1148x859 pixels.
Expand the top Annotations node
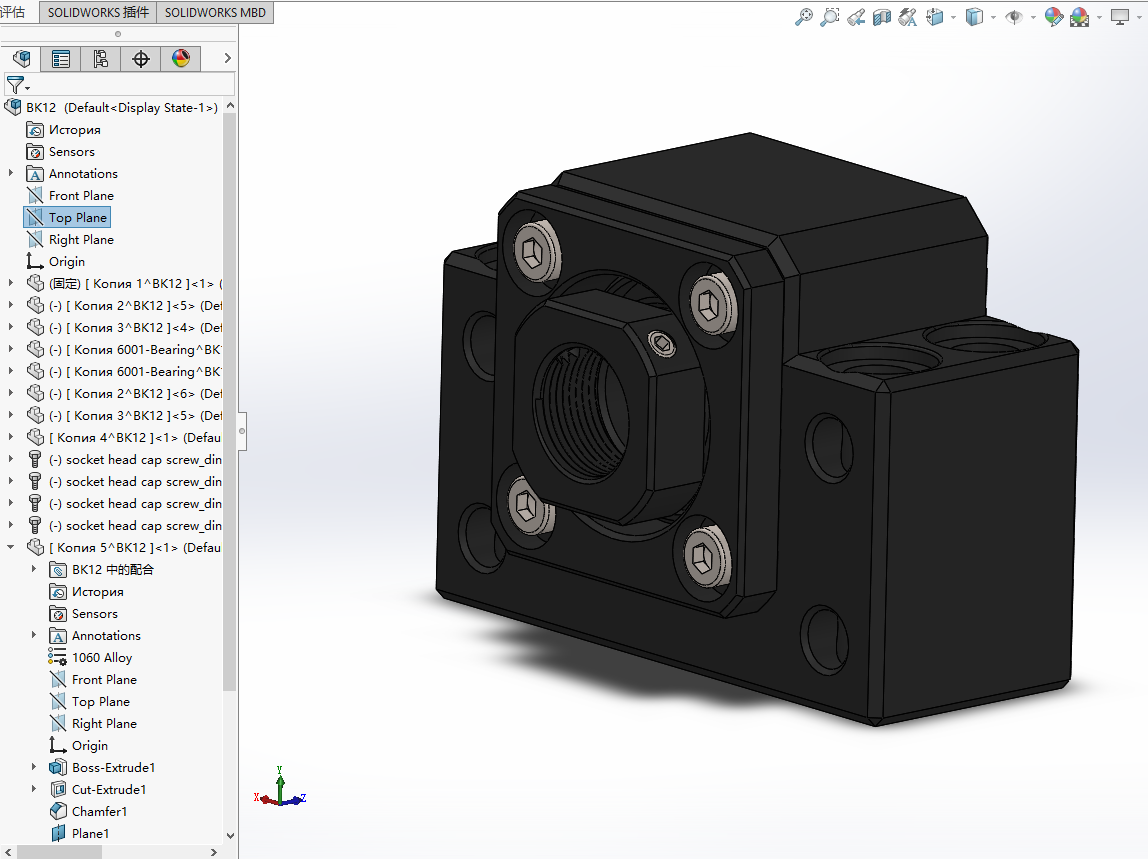[x=10, y=174]
